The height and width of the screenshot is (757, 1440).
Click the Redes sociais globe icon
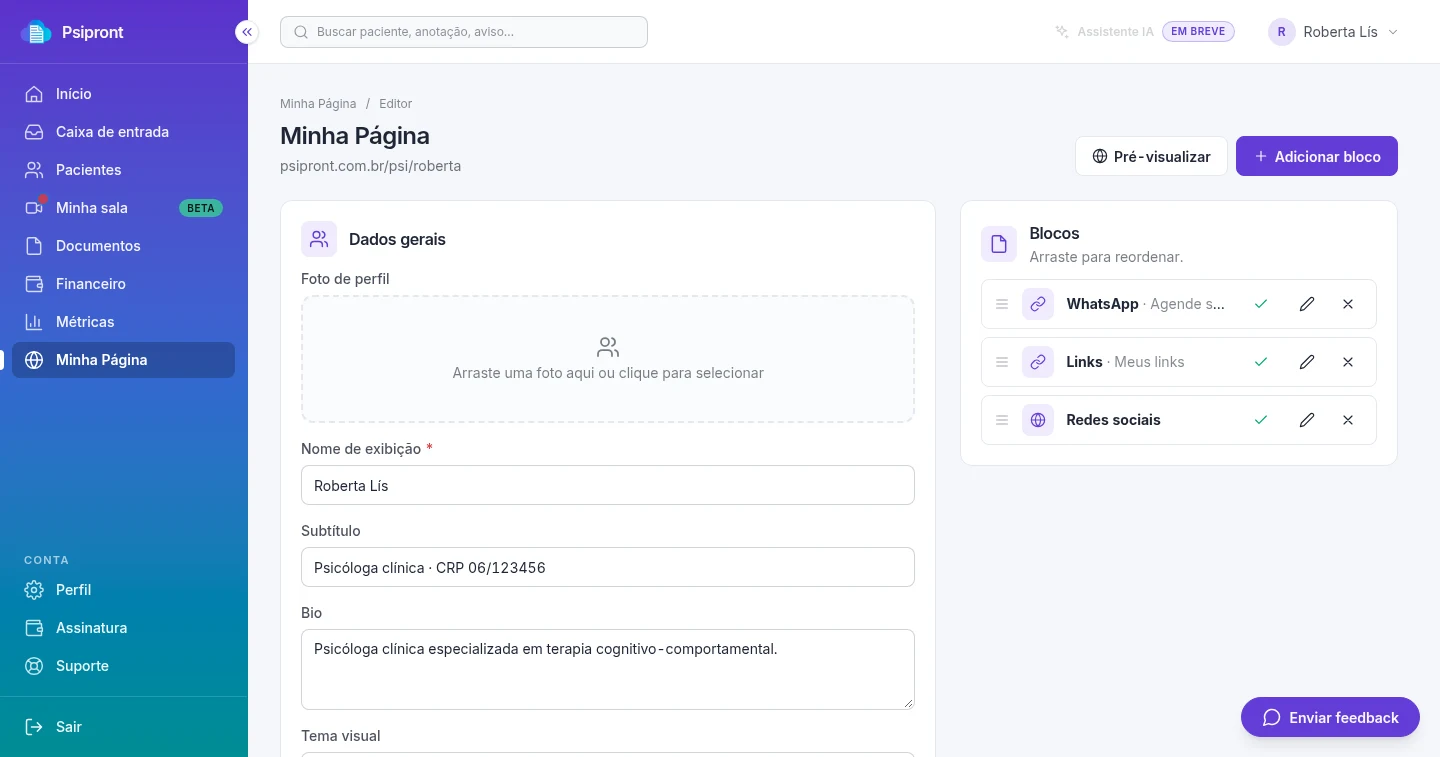tap(1038, 420)
